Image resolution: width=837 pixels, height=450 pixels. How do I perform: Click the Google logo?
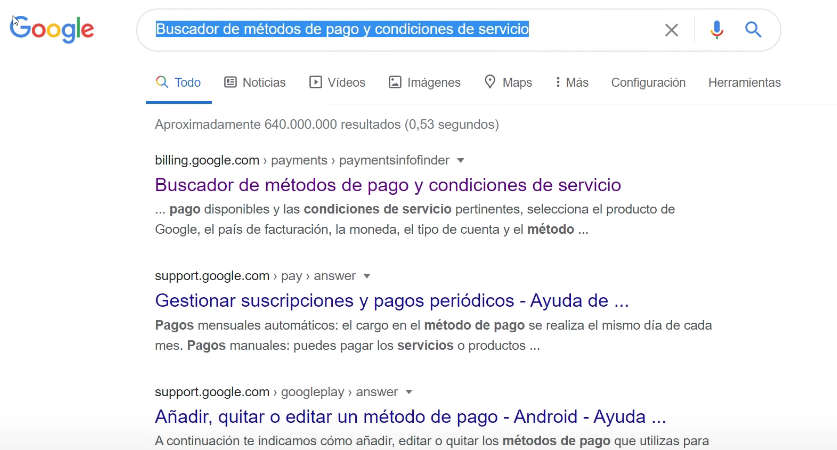click(52, 29)
